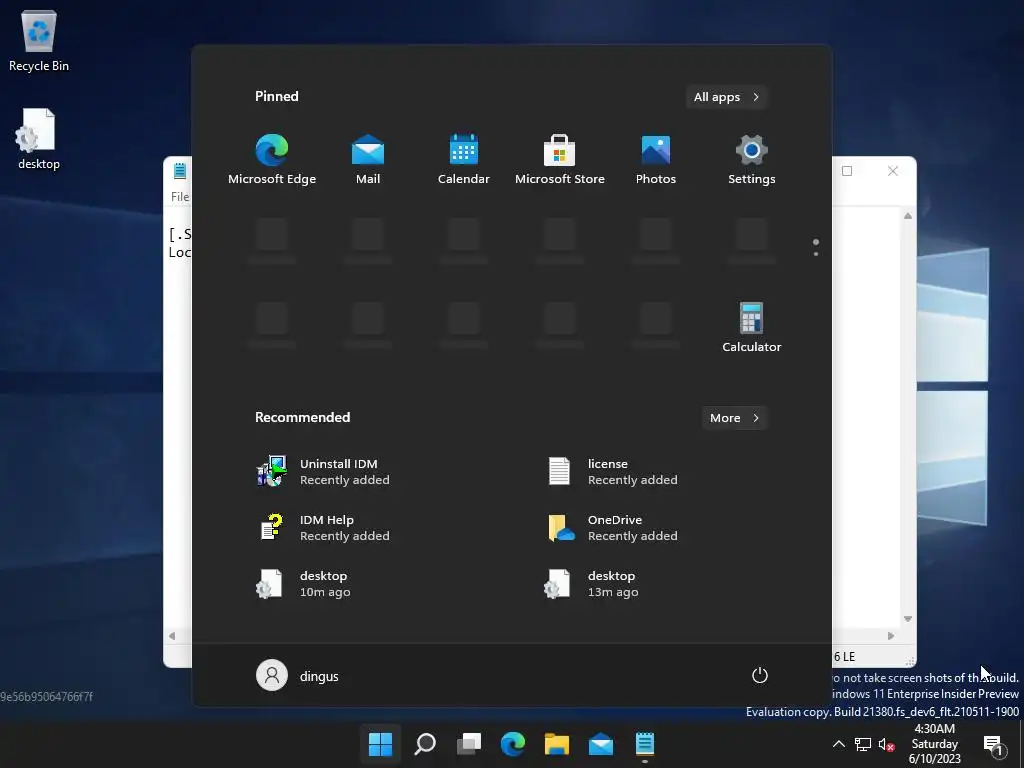
Task: Click Notepad scroll down arrow
Action: tap(908, 618)
